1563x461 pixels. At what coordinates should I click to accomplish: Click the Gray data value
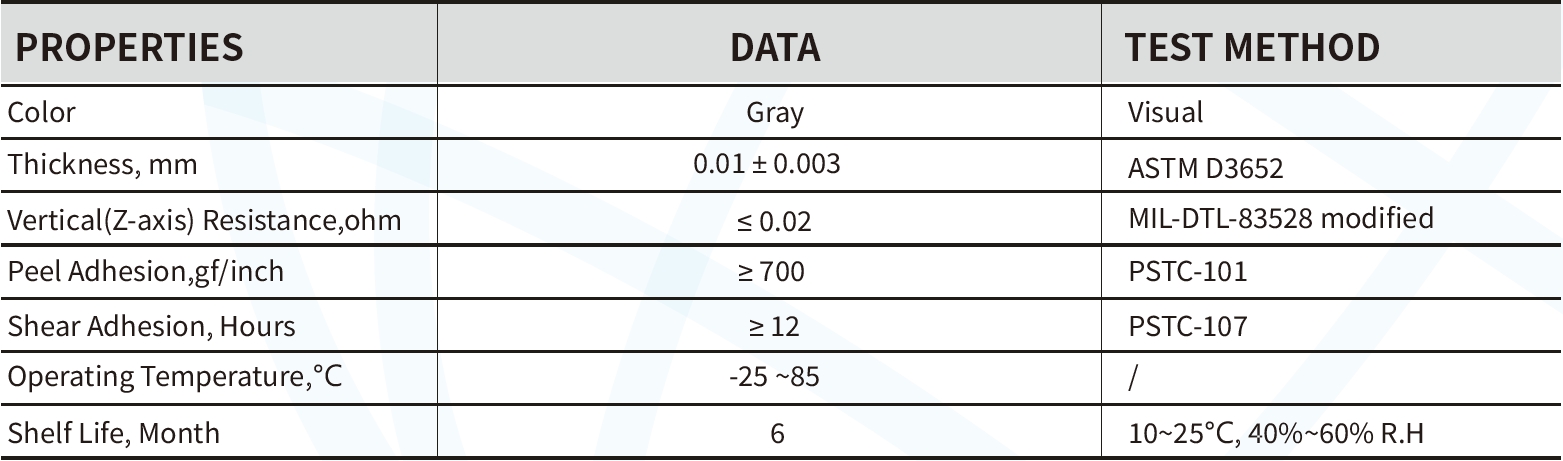point(774,112)
